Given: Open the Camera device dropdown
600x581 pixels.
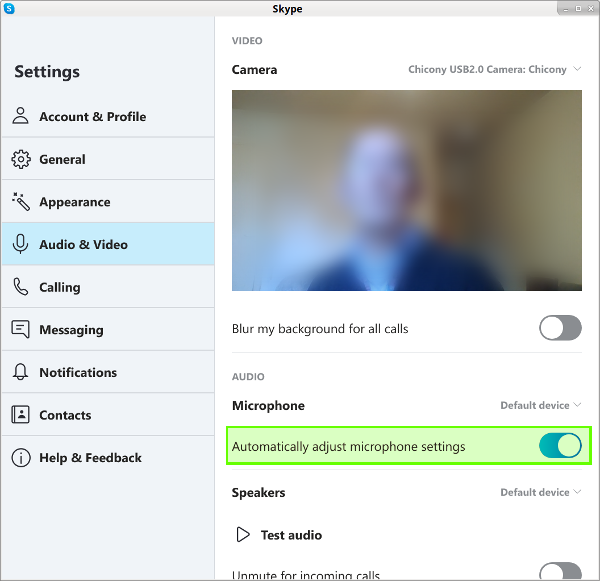Looking at the screenshot, I should pos(495,69).
